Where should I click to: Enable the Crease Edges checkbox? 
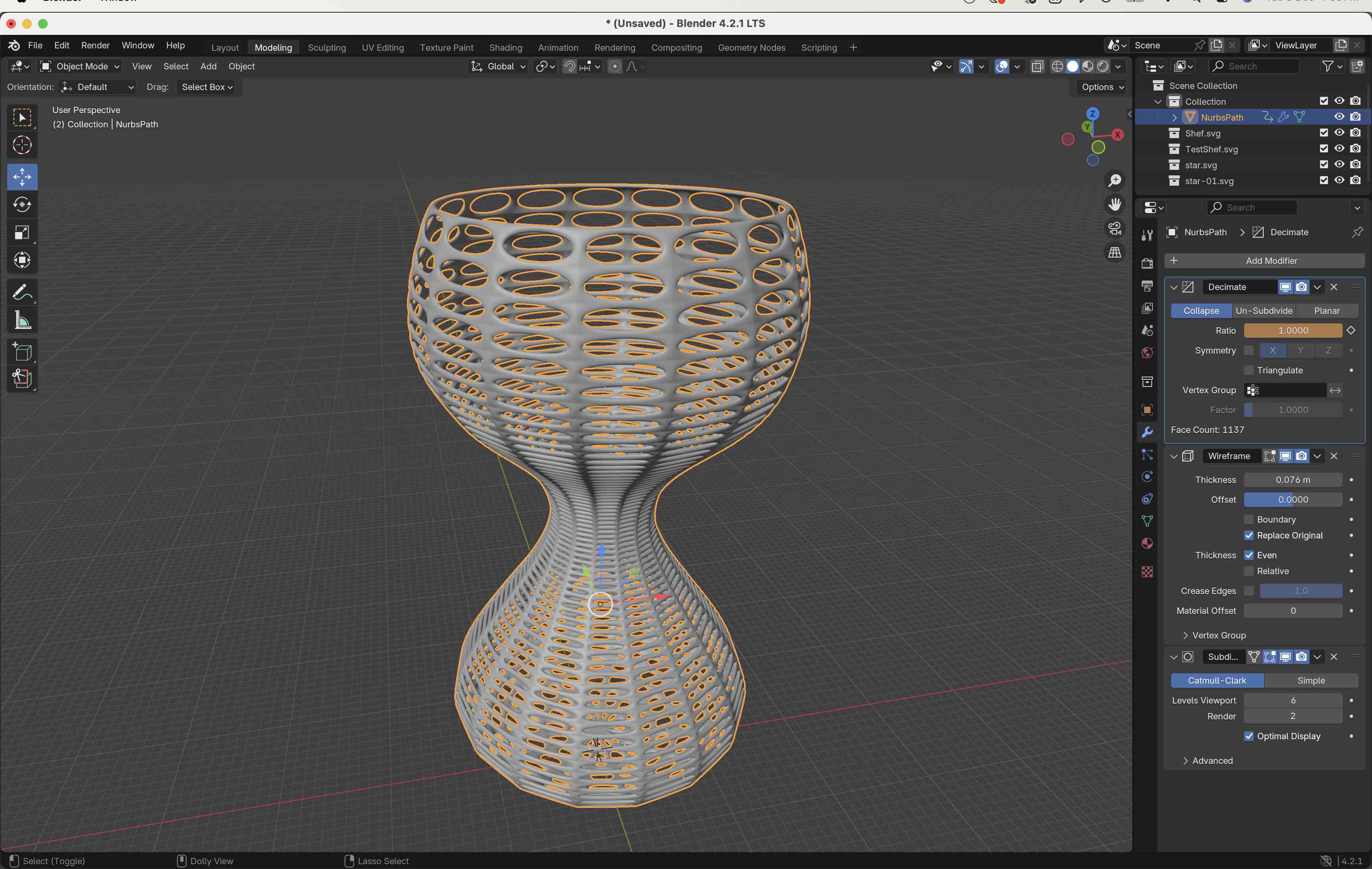(x=1249, y=591)
